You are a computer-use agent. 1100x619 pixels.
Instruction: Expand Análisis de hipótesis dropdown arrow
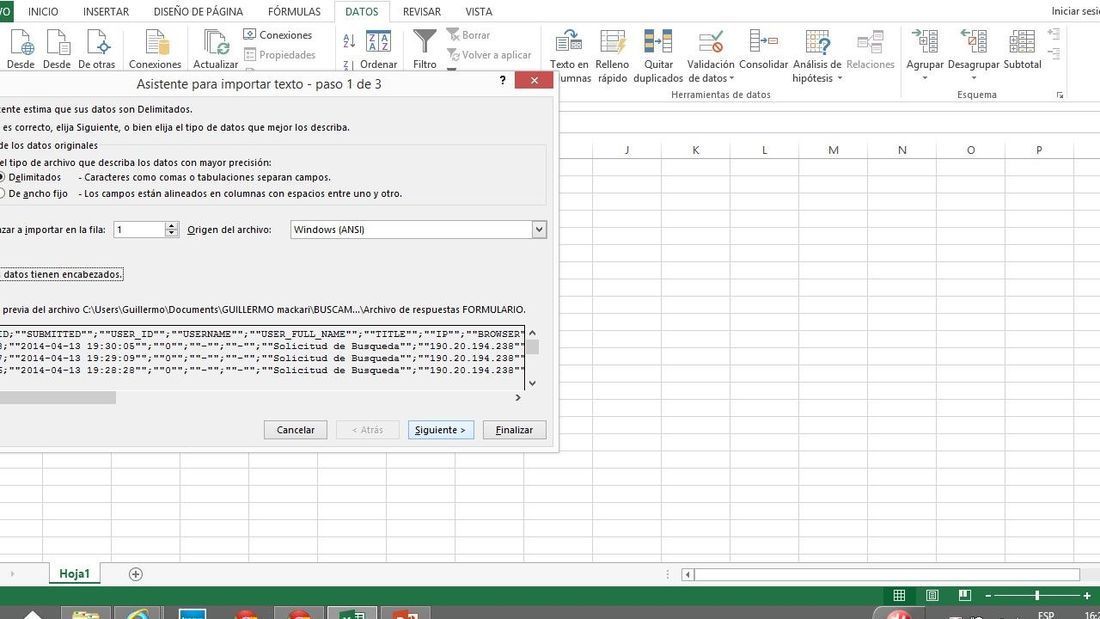[x=839, y=79]
